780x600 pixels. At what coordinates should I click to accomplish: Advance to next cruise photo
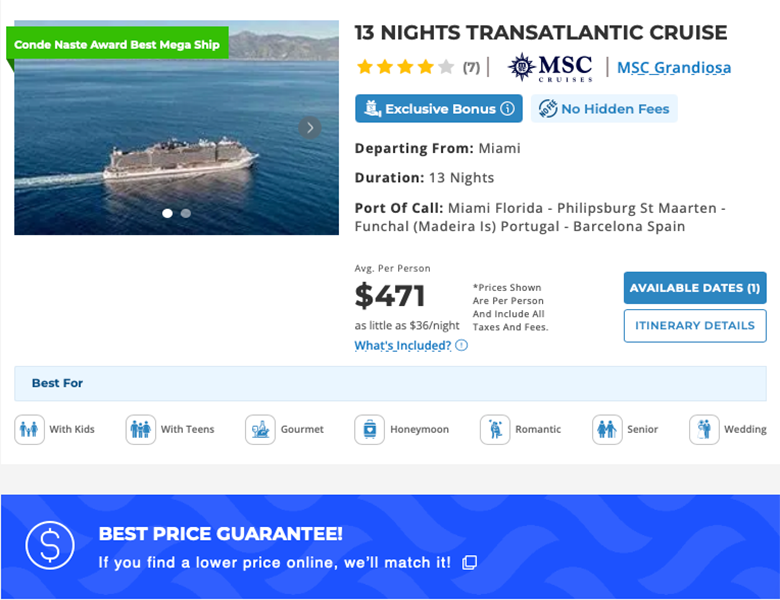[310, 127]
